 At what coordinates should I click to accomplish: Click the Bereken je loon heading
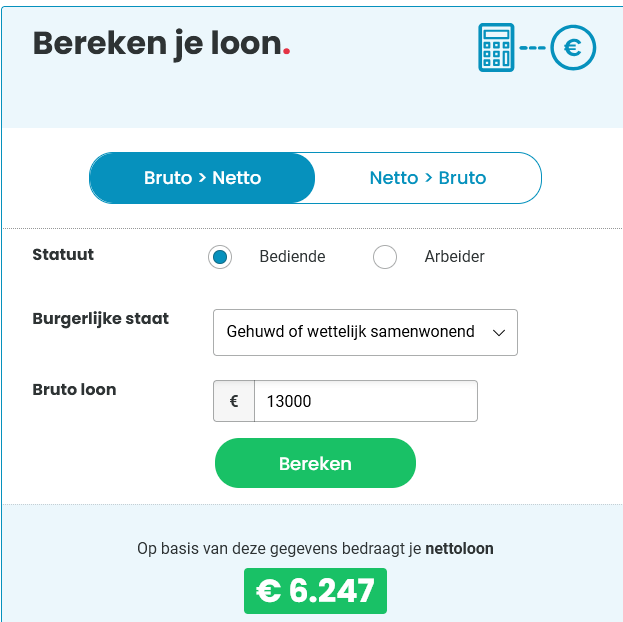tap(161, 44)
